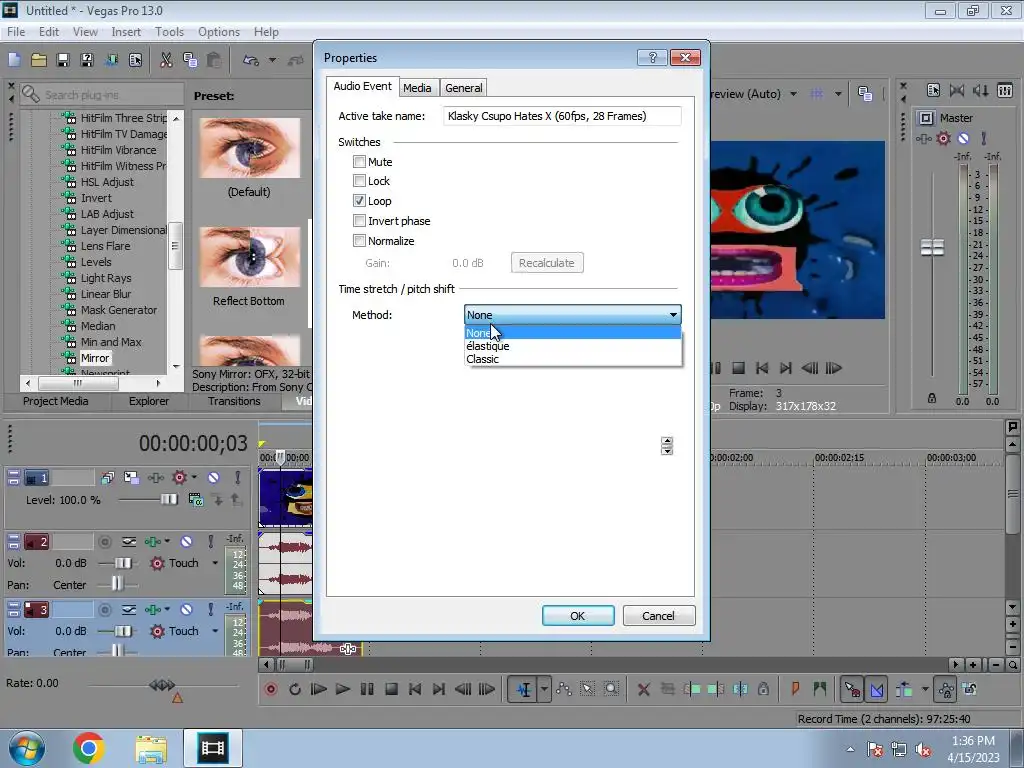Click Go to Start in transport bar

pyautogui.click(x=415, y=689)
